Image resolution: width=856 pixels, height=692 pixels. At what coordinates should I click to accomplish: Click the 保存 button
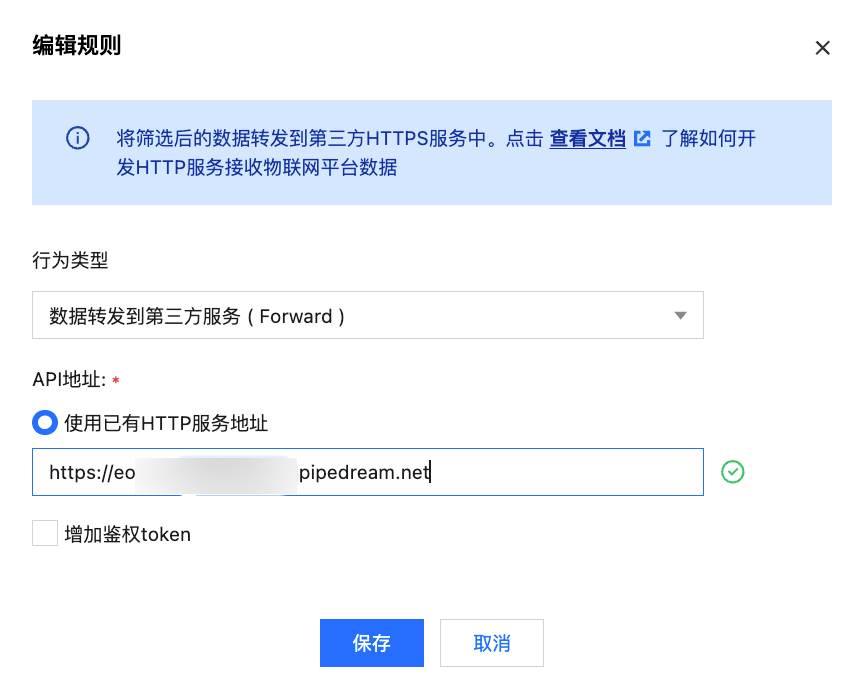tap(372, 643)
